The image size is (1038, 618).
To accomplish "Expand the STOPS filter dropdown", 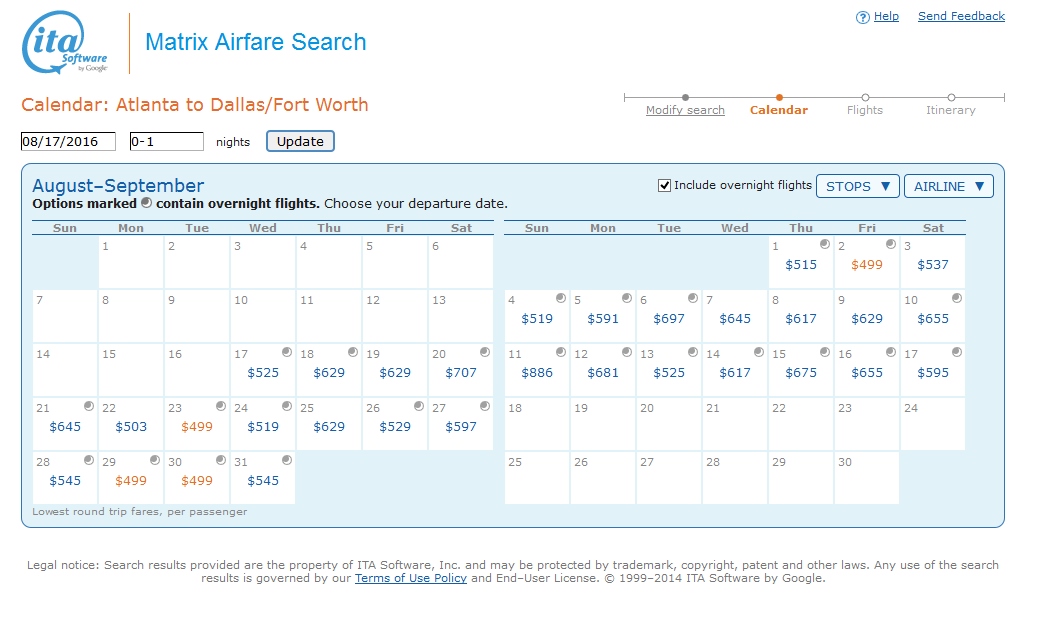I will click(857, 186).
